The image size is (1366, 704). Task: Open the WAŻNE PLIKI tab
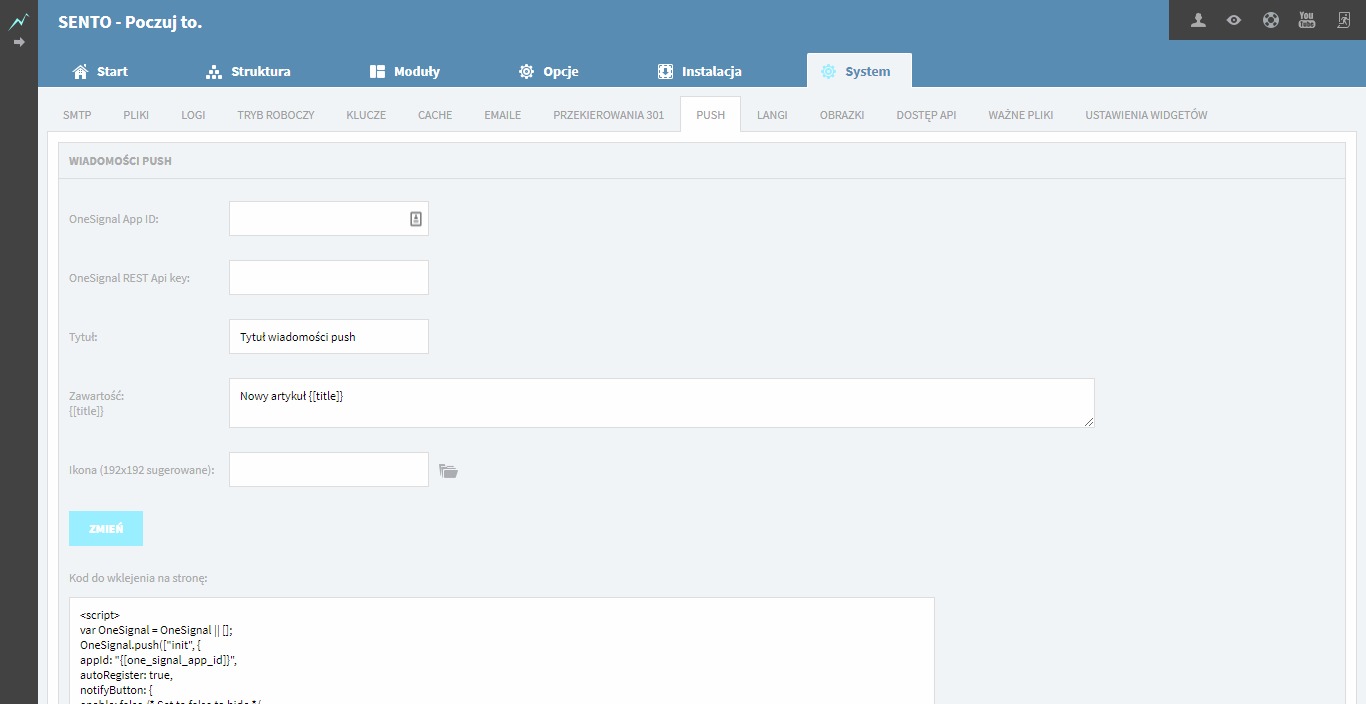(x=1021, y=115)
